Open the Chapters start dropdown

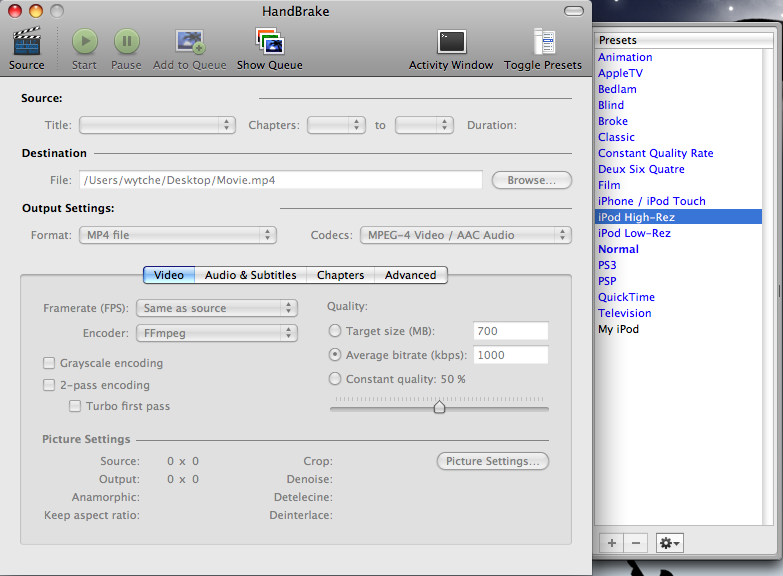click(x=336, y=125)
